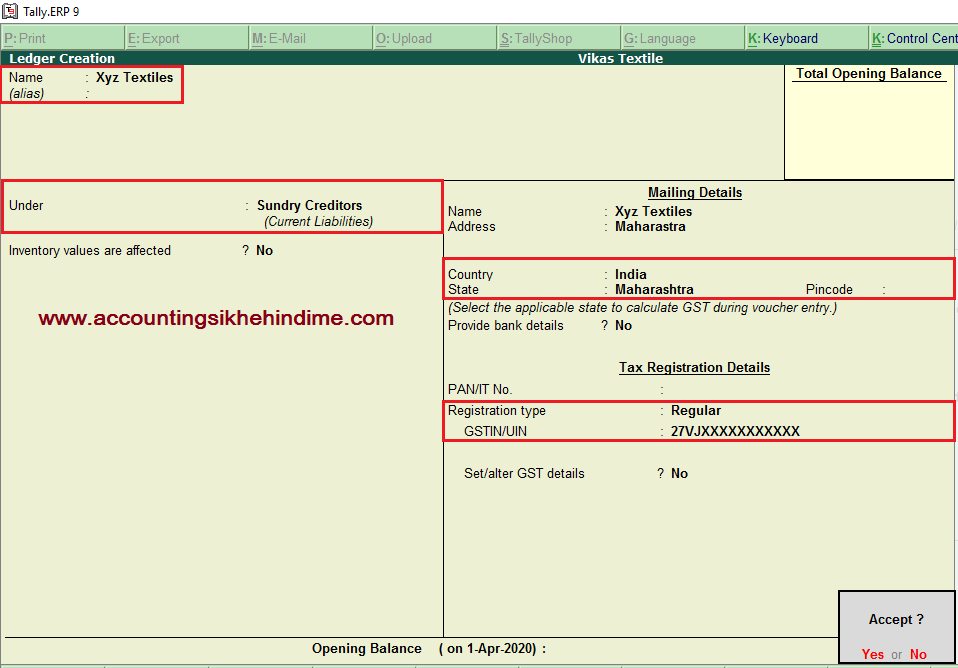The image size is (958, 668).
Task: Open the Print option in toolbar
Action: pyautogui.click(x=62, y=38)
